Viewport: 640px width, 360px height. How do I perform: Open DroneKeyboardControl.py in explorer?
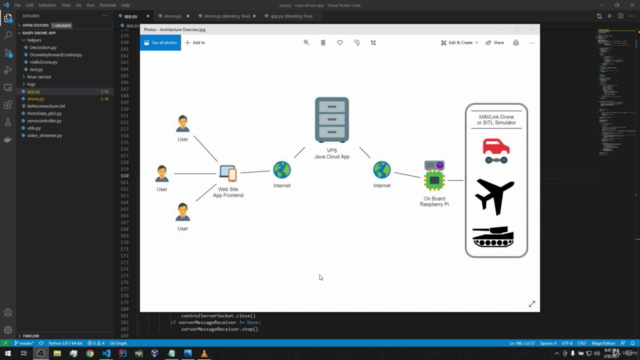[x=56, y=55]
